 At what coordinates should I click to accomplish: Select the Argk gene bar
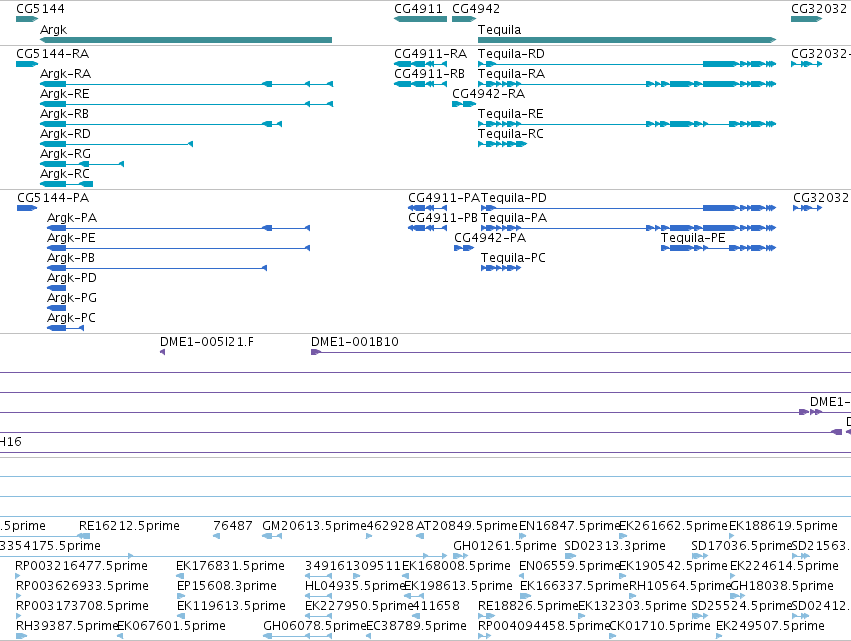coord(186,40)
